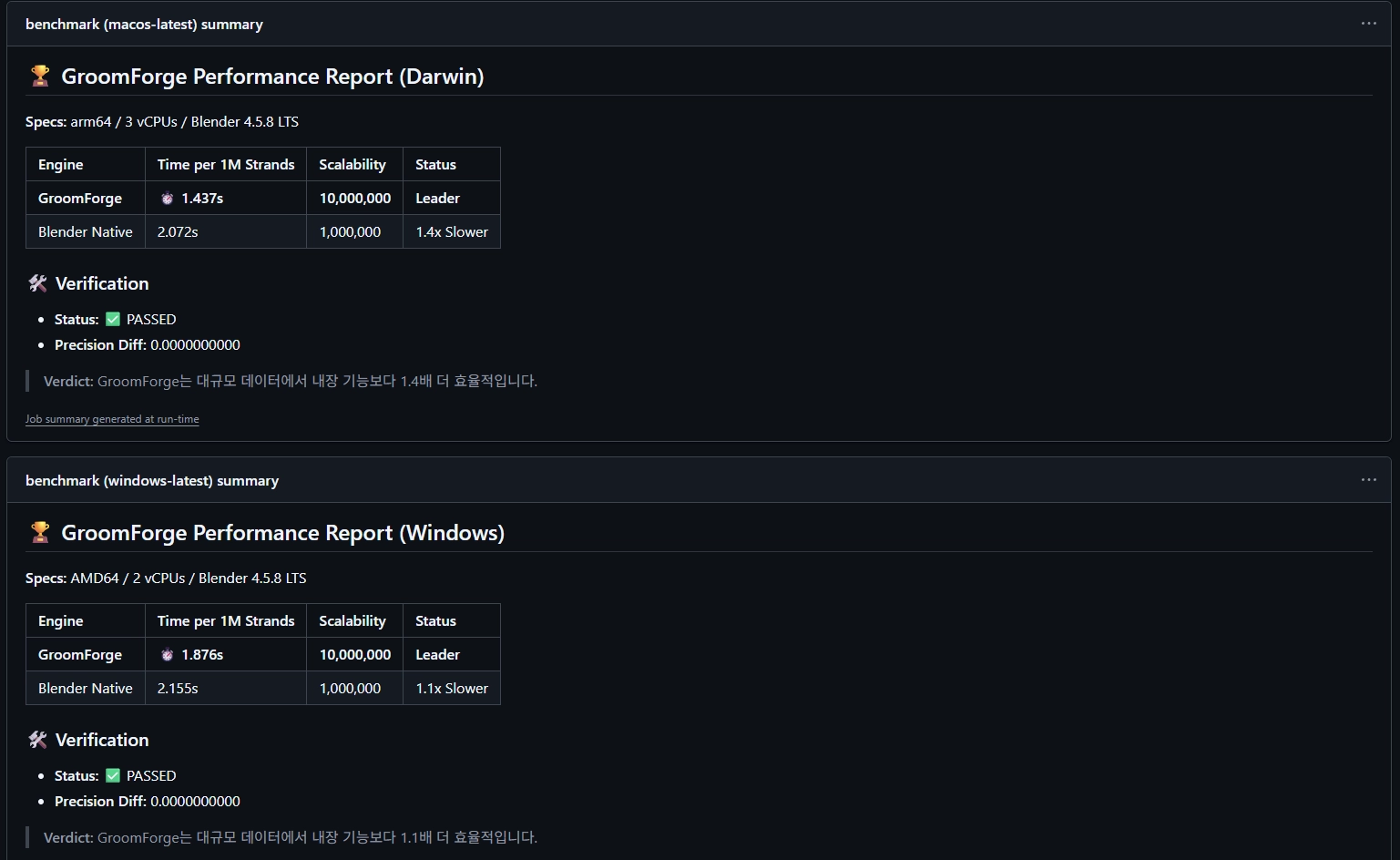Click the tools icon beside Verification in the Darwin report
Viewport: 1400px width, 860px height.
coord(37,283)
